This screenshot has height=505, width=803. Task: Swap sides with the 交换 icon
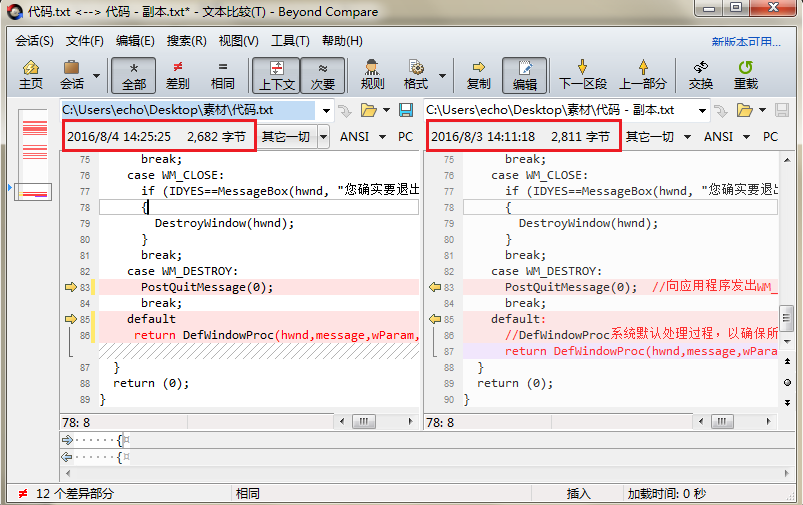(x=701, y=75)
